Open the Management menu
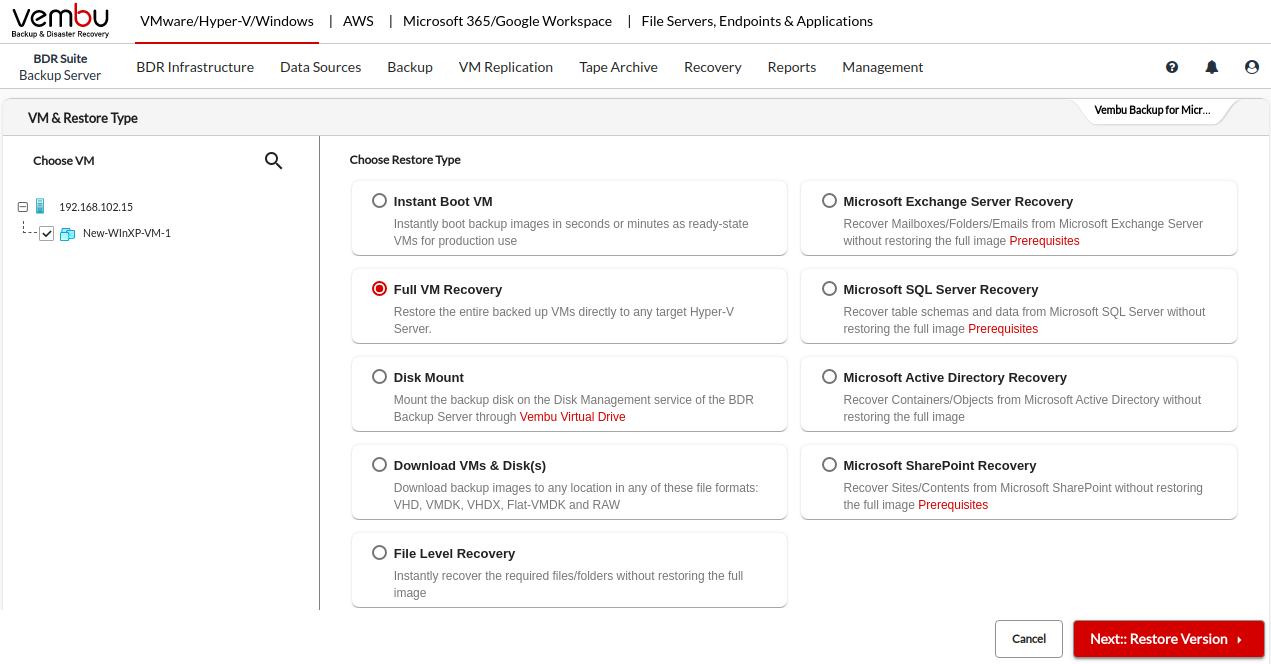Screen dimensions: 1271x664 (882, 67)
